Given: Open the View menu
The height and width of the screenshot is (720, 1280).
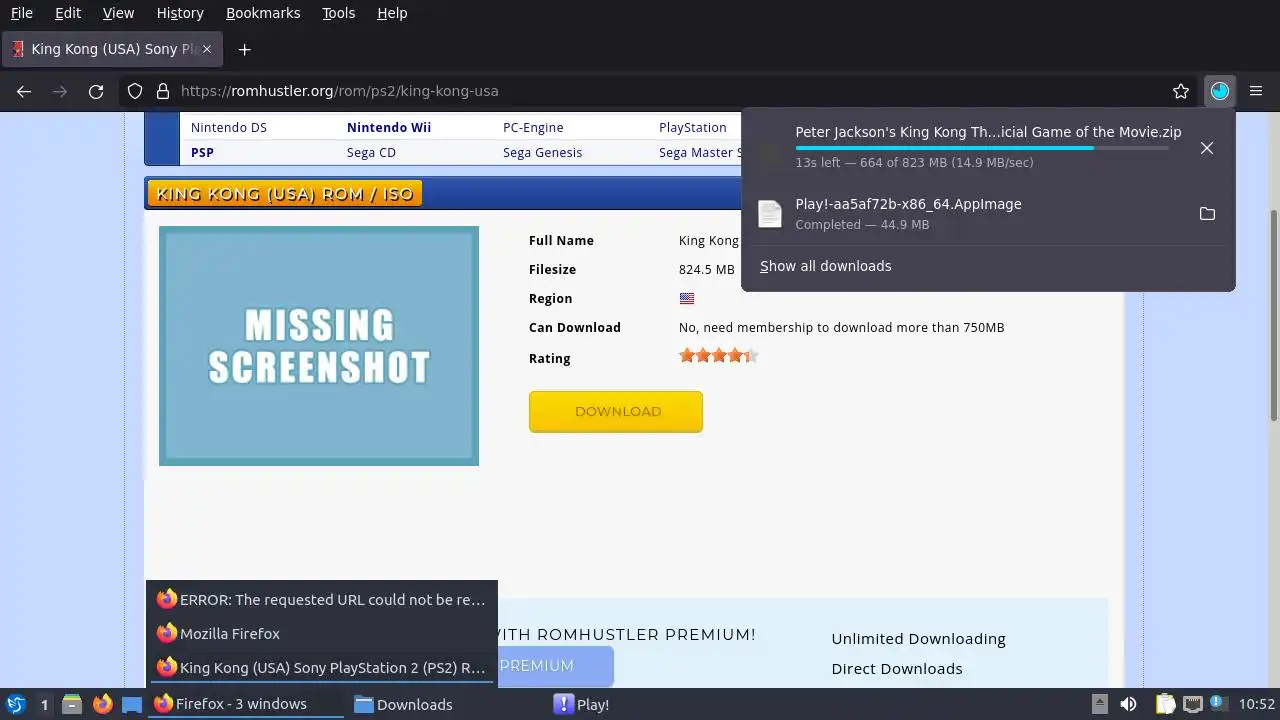Looking at the screenshot, I should coord(118,13).
